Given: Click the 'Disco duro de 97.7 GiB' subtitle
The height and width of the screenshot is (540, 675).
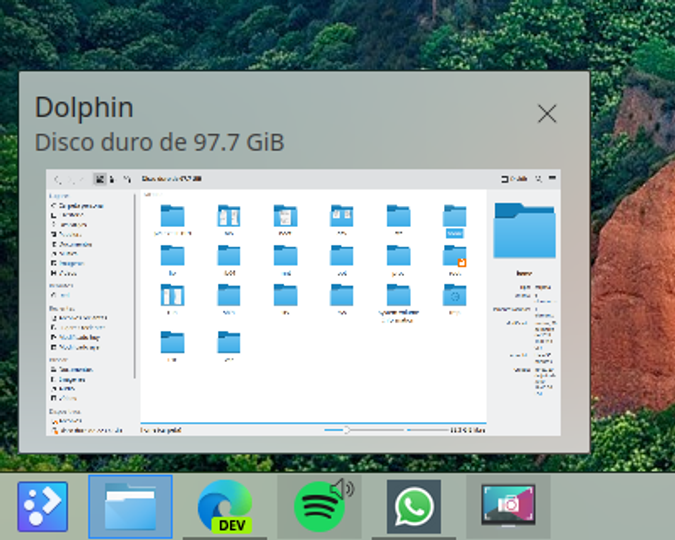Looking at the screenshot, I should 159,142.
